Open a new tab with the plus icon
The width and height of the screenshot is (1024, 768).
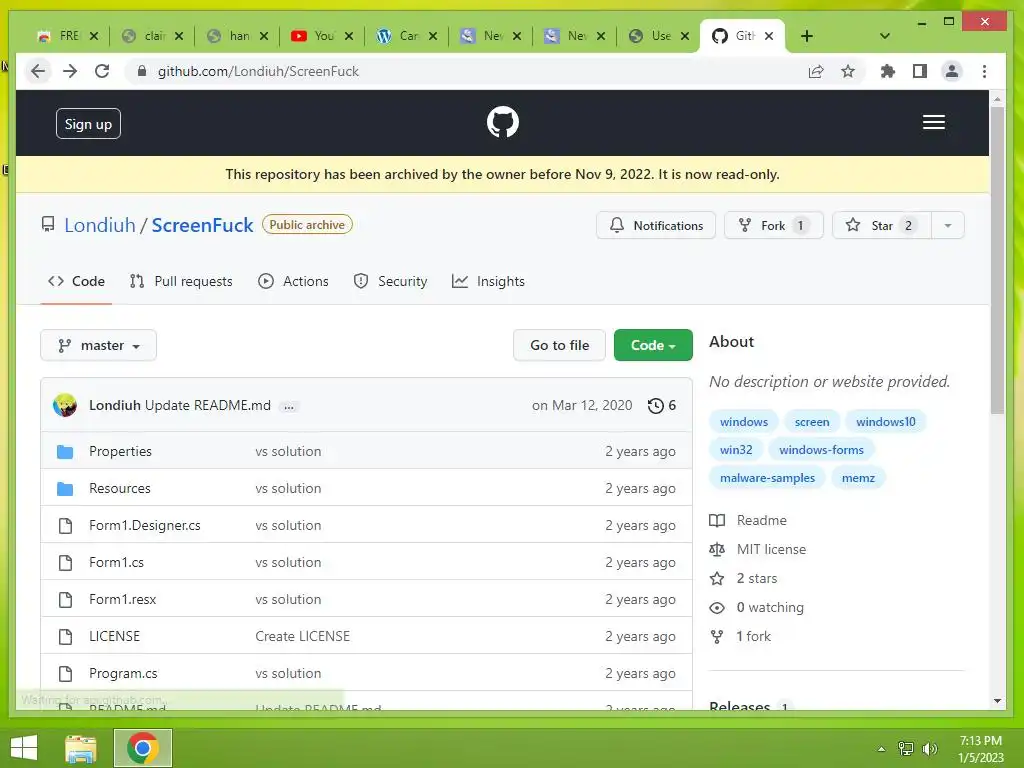[x=807, y=36]
